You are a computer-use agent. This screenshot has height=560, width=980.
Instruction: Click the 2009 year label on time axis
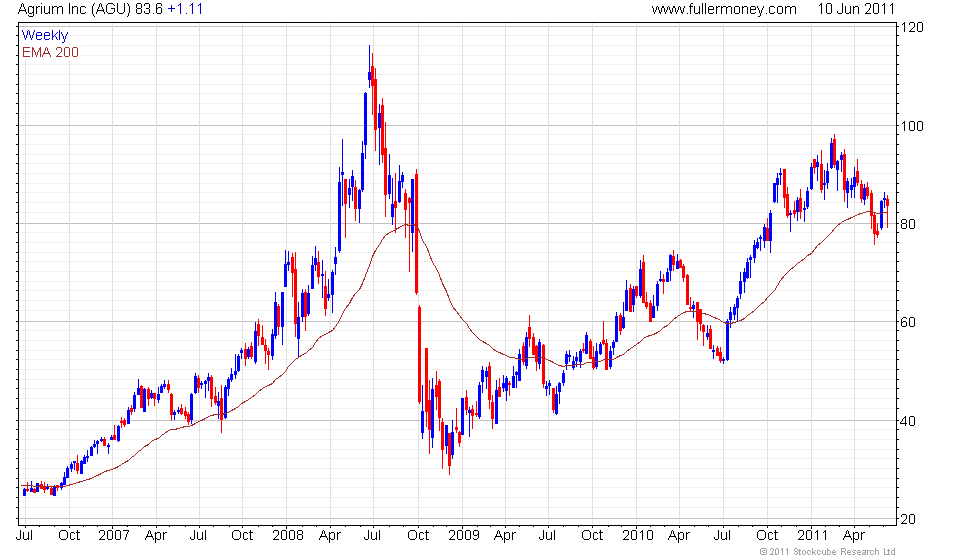[464, 536]
